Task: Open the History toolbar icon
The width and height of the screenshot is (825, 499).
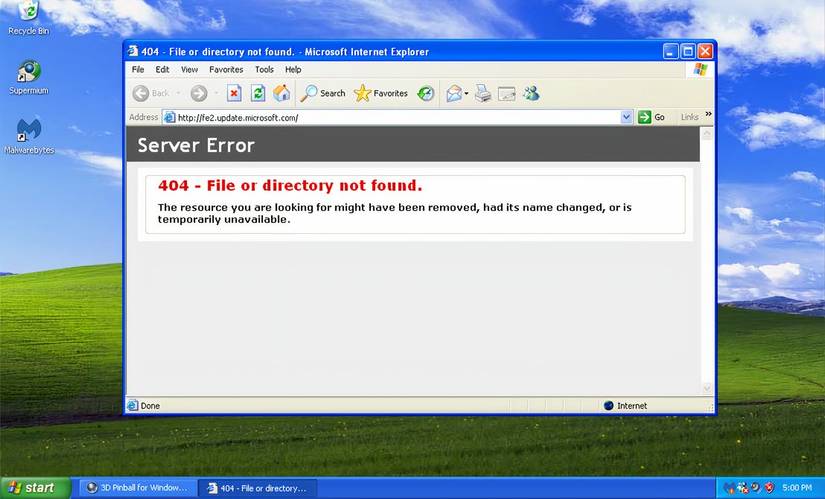Action: click(x=426, y=94)
